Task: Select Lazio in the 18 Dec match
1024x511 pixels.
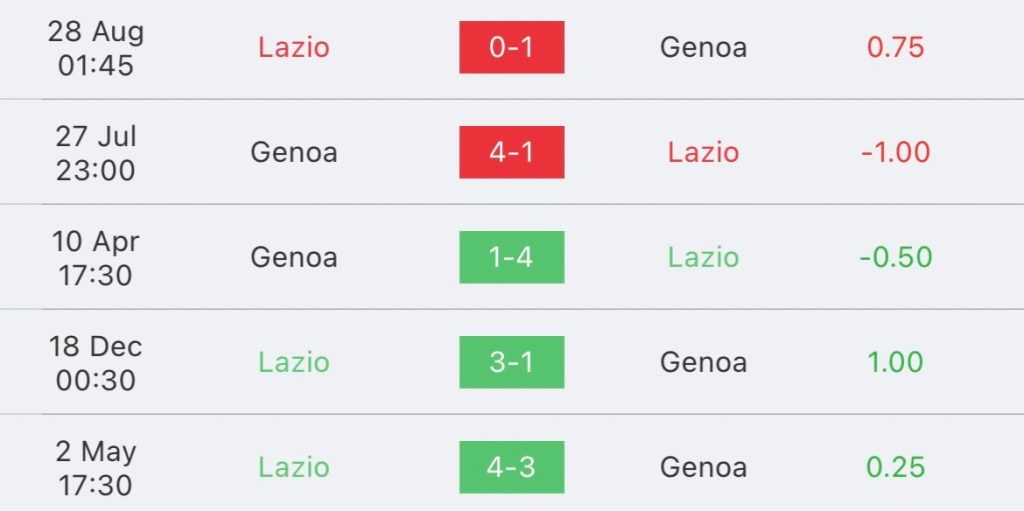Action: click(x=294, y=362)
